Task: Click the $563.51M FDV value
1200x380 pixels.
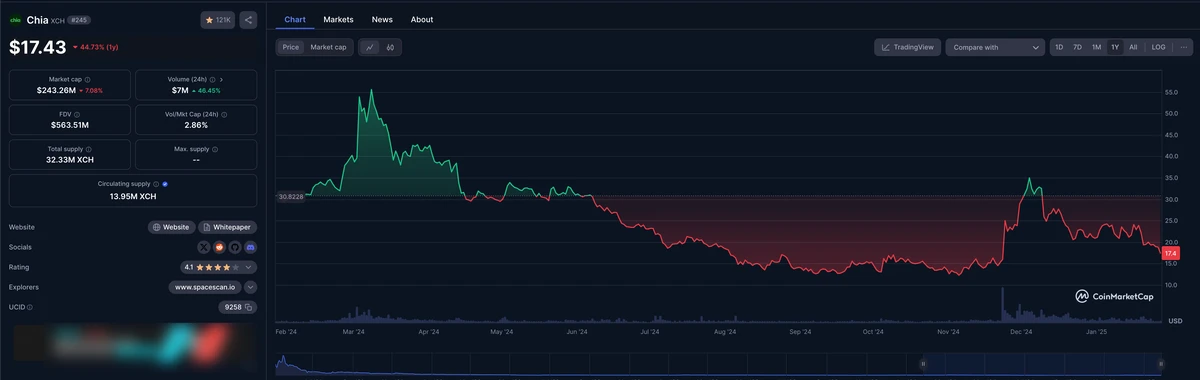Action: pyautogui.click(x=69, y=125)
